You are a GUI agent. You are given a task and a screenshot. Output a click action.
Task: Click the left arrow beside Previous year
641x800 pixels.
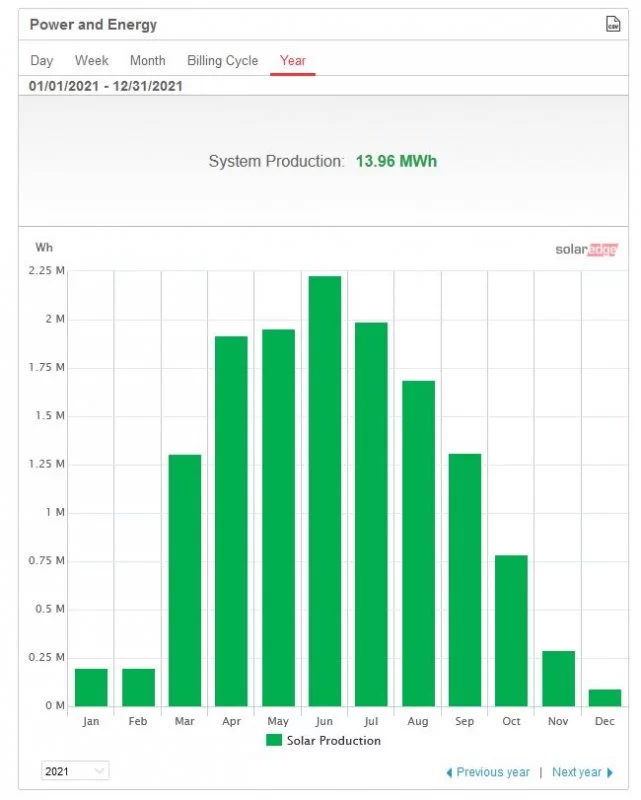(449, 772)
